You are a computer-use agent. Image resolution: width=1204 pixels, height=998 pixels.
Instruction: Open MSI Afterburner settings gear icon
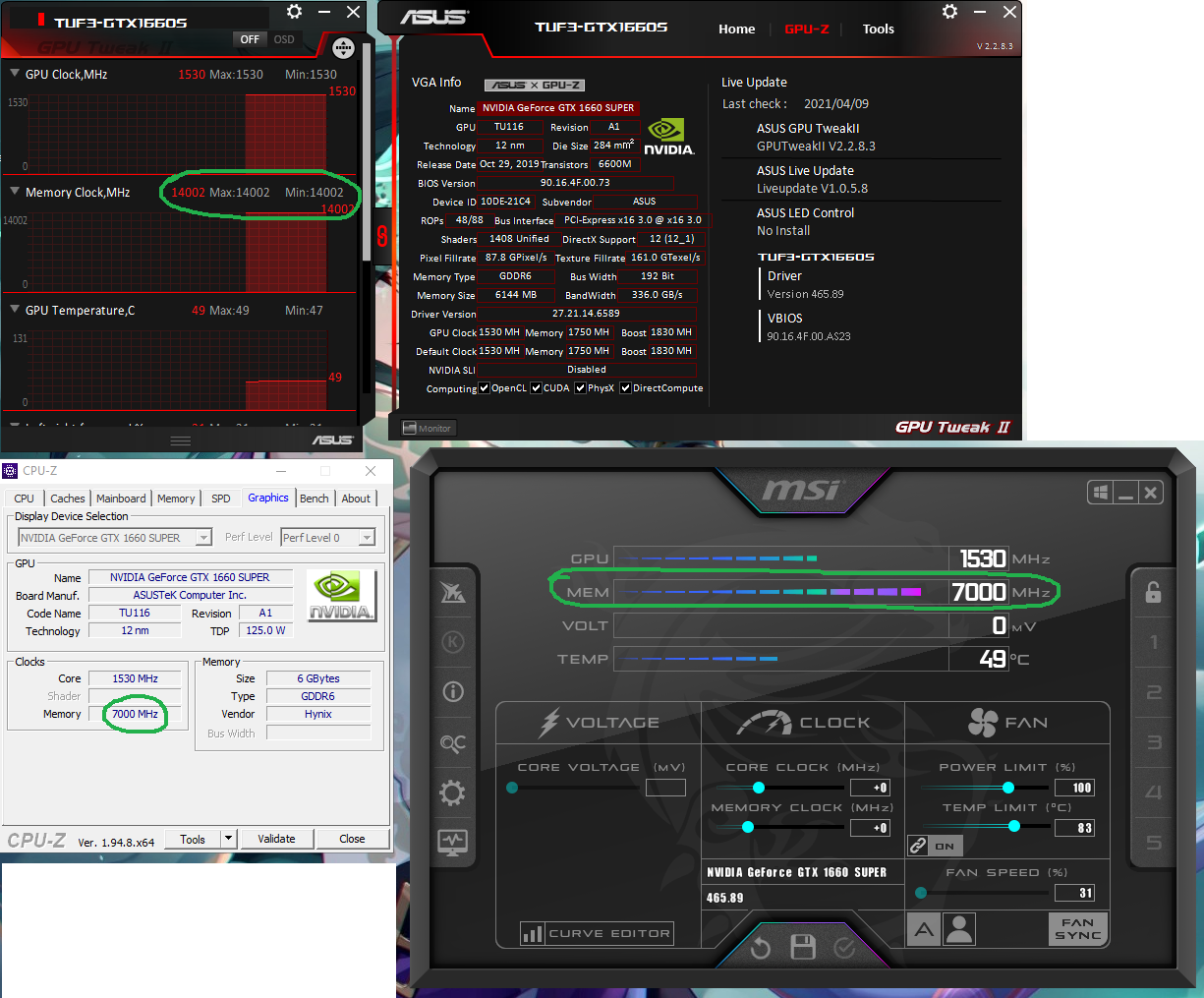452,793
